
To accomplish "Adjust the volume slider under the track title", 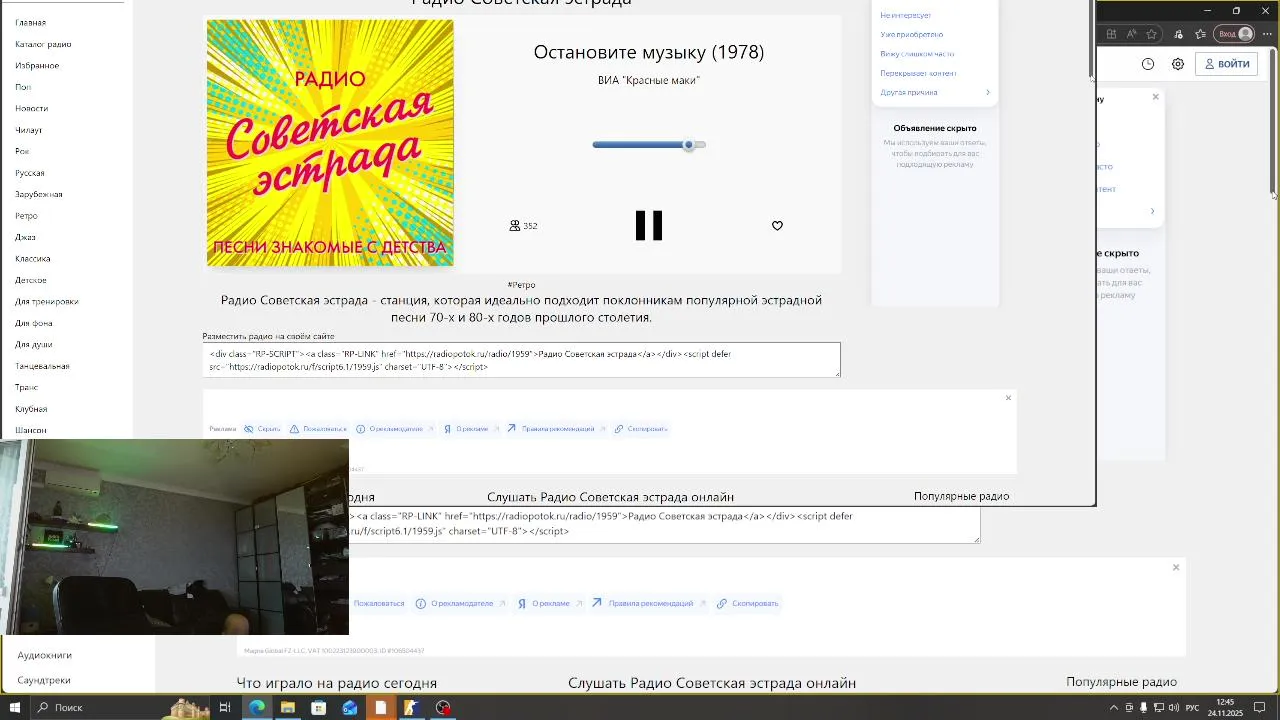I will [649, 145].
